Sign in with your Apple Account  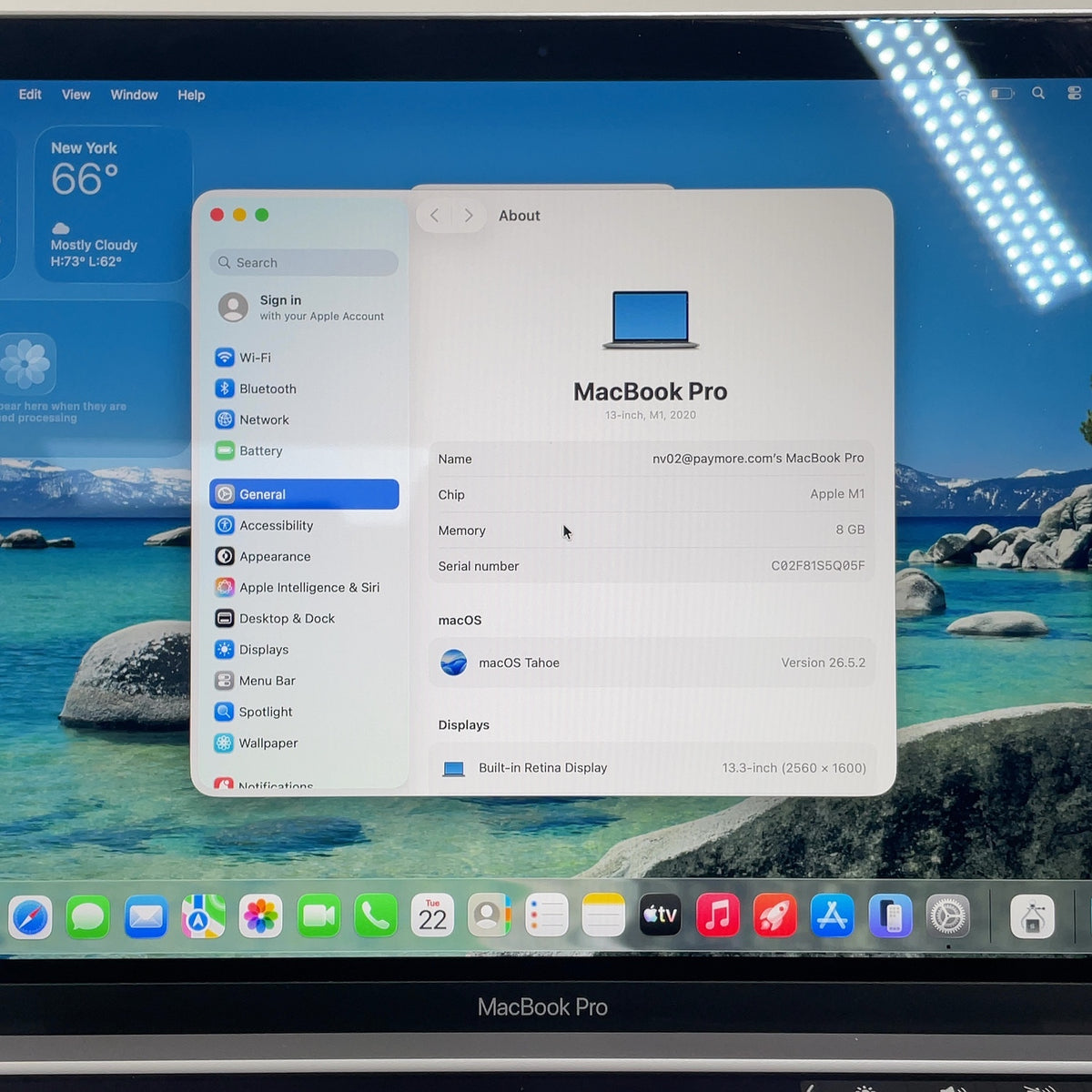304,308
